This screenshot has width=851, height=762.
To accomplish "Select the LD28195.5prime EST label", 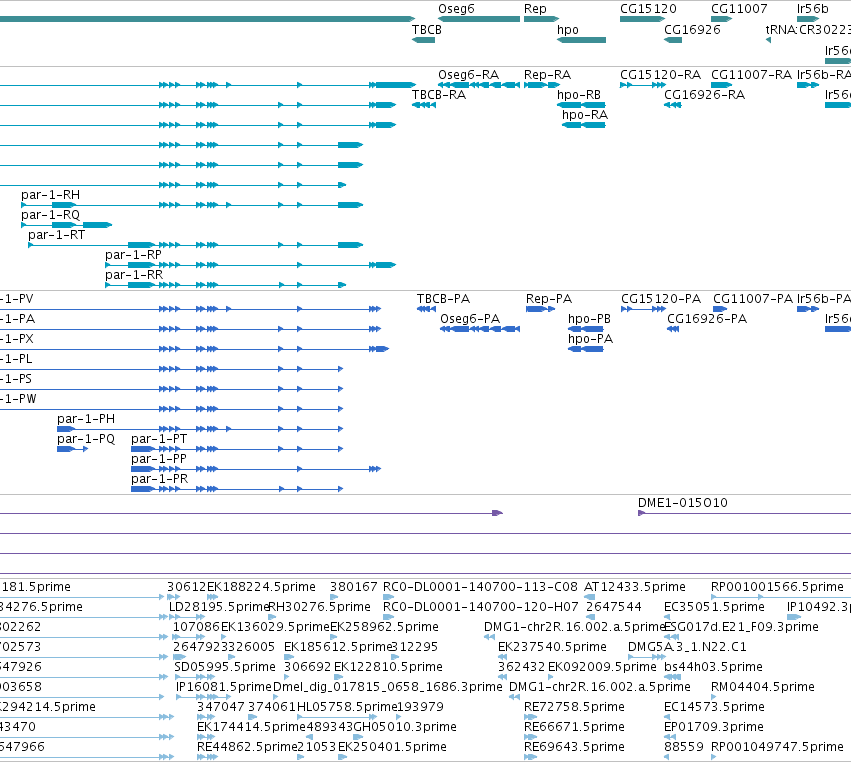I will (x=219, y=606).
